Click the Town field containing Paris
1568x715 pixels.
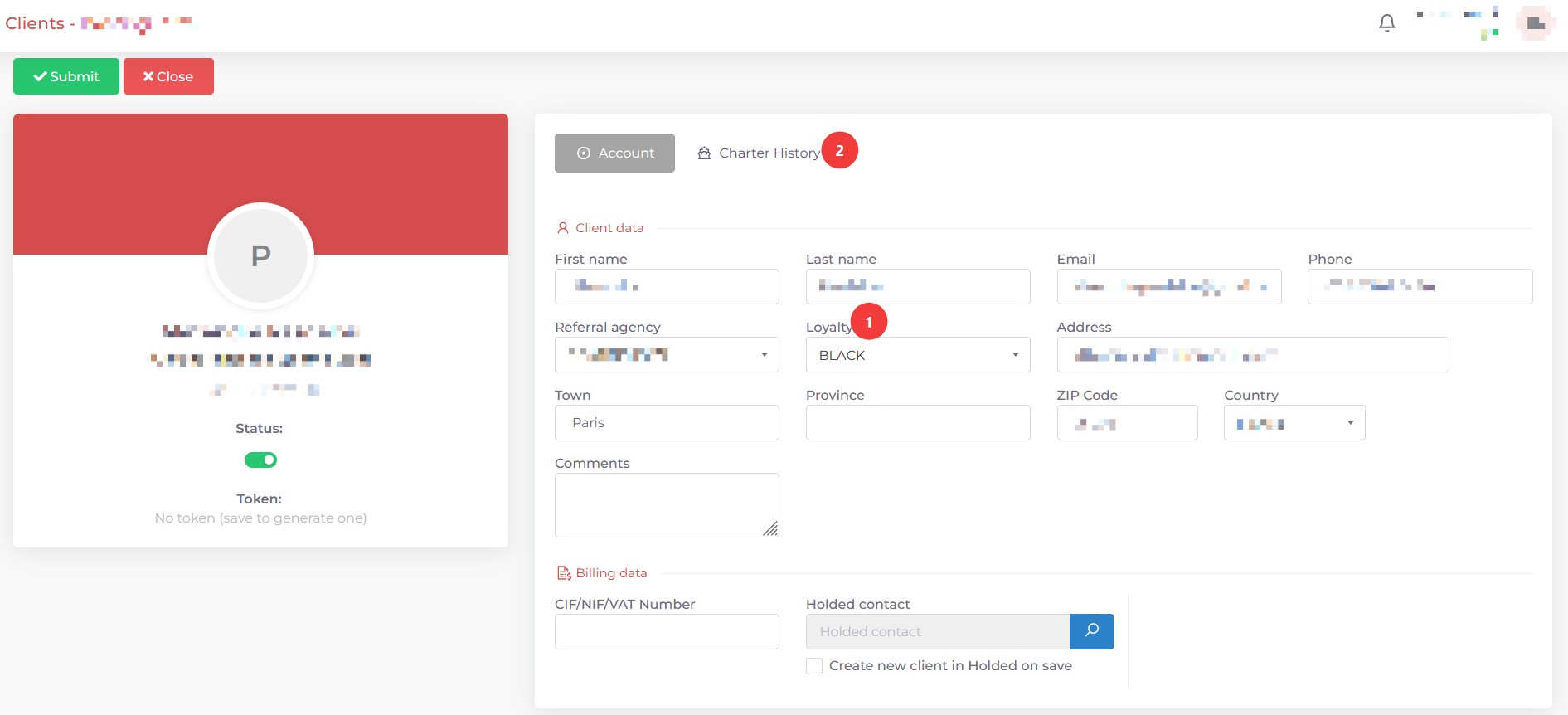click(x=667, y=422)
